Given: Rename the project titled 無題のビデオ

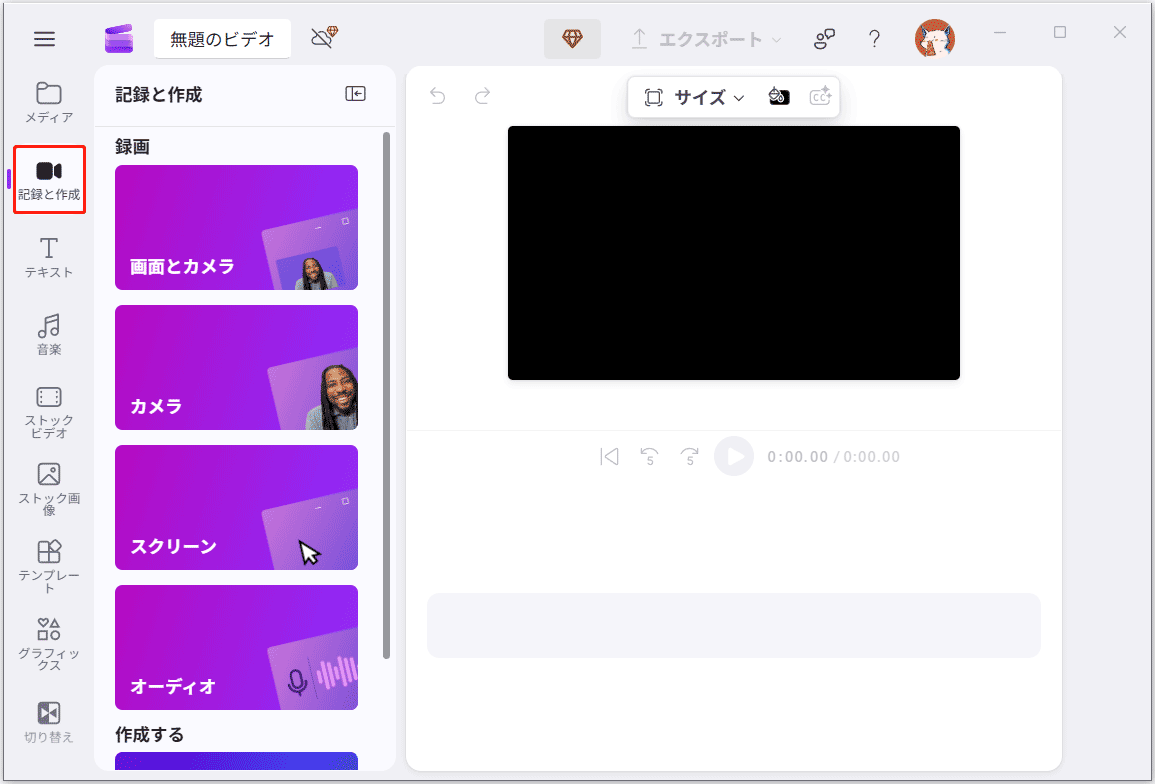Looking at the screenshot, I should (x=222, y=38).
